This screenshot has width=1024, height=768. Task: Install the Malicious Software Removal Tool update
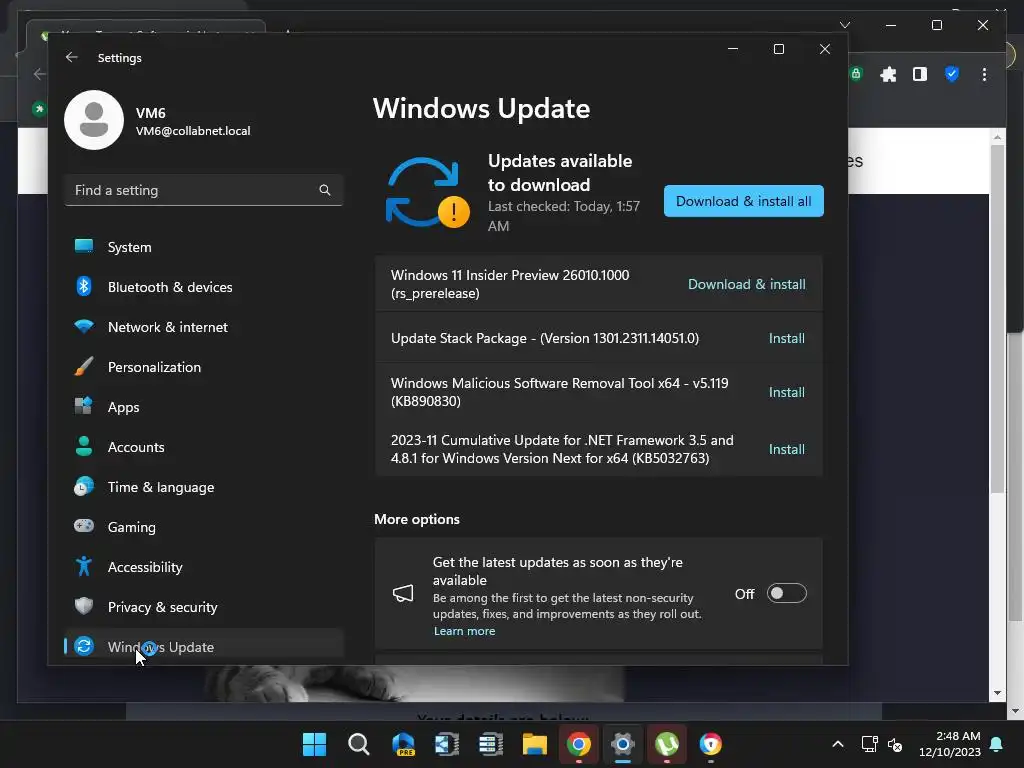click(x=786, y=392)
